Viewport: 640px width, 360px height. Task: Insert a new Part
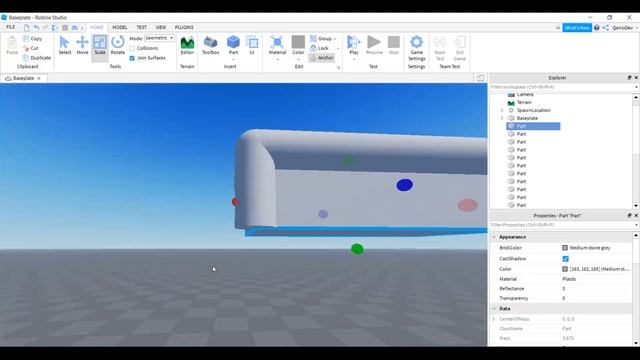tap(233, 45)
